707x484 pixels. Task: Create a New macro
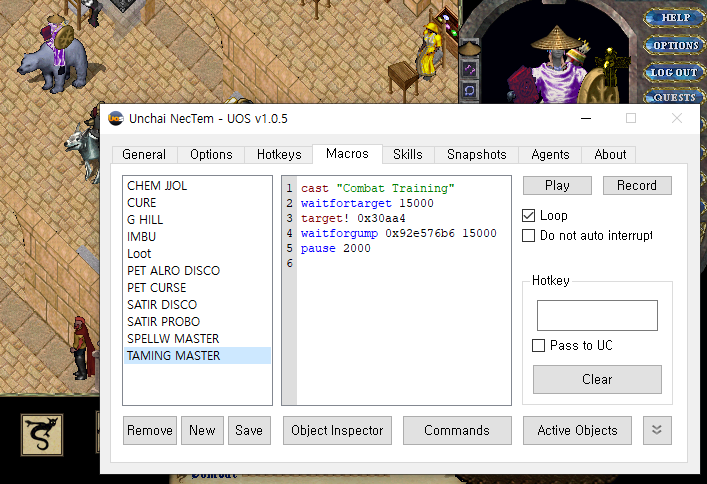(202, 430)
